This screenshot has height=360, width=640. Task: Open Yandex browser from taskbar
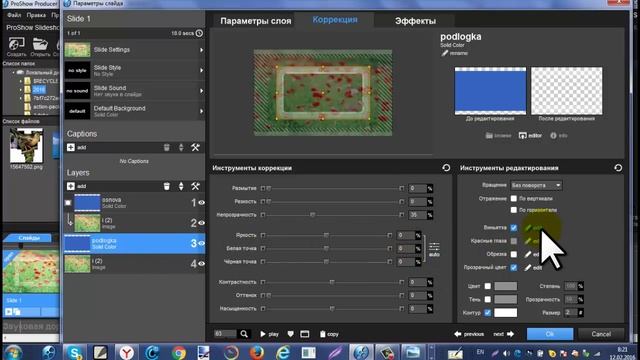coord(126,352)
